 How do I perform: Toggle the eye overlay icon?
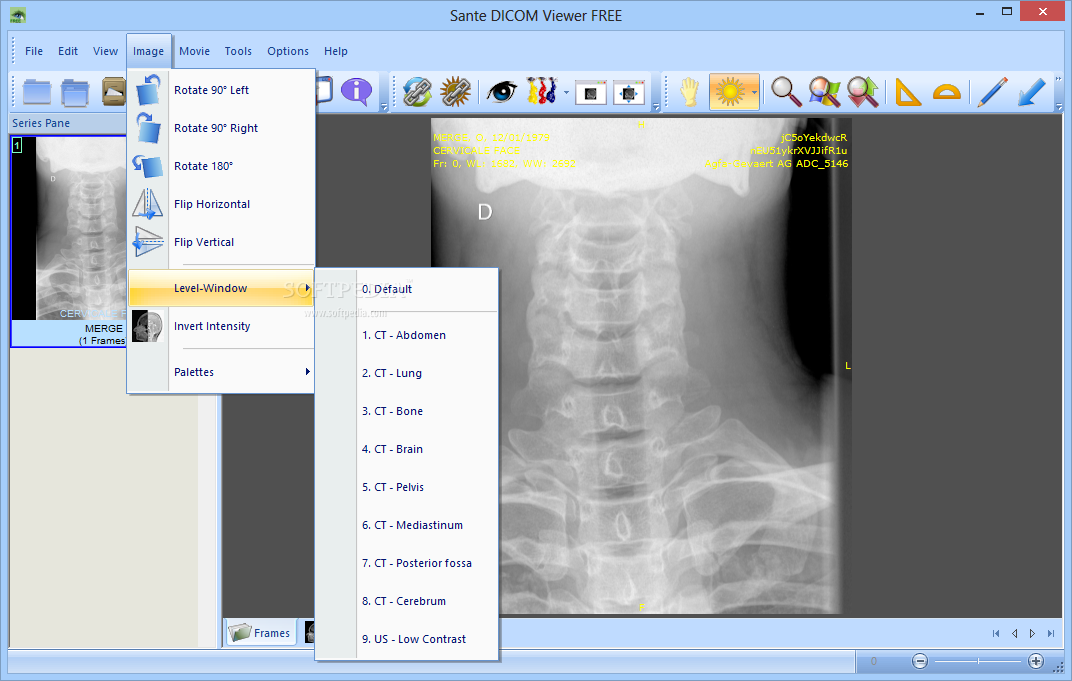click(x=502, y=92)
